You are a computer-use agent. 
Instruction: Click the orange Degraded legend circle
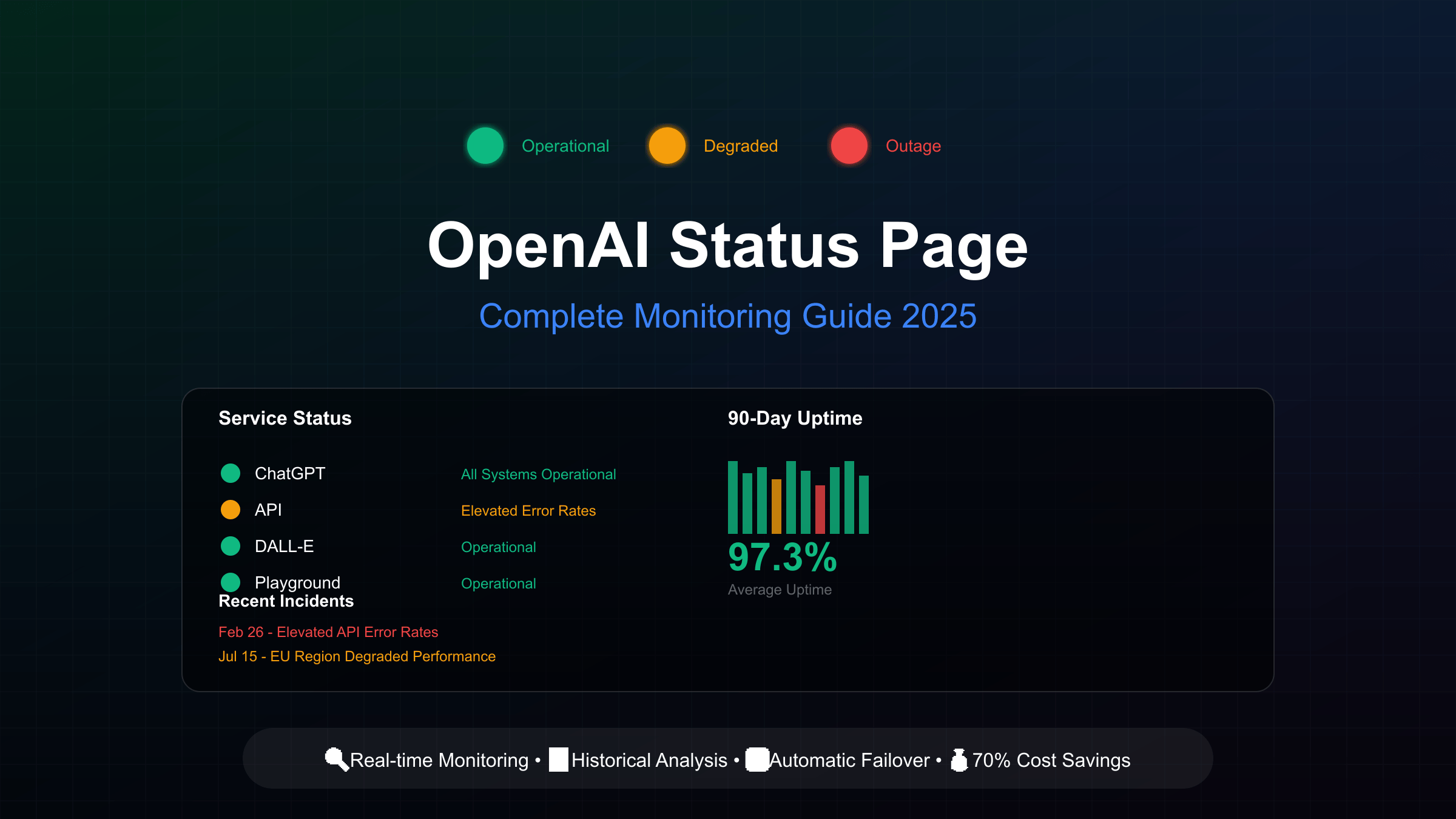pyautogui.click(x=667, y=146)
